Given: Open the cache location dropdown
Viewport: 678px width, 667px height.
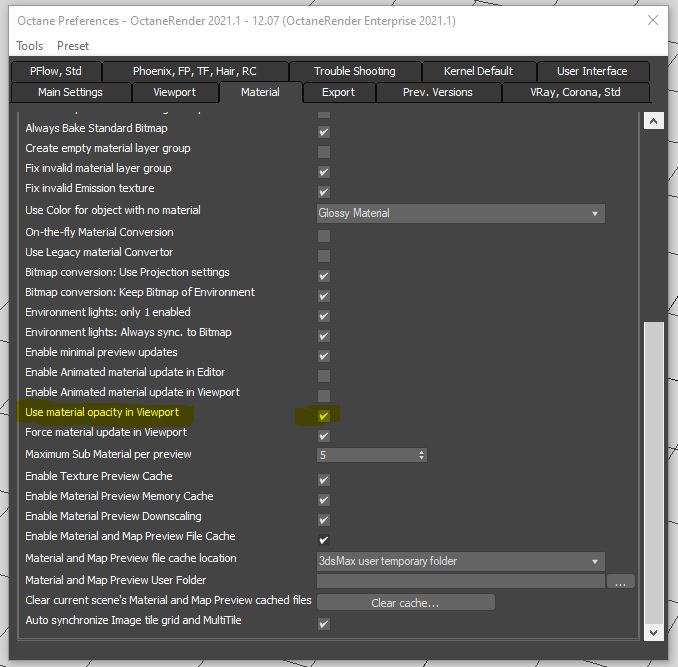Looking at the screenshot, I should (x=460, y=561).
